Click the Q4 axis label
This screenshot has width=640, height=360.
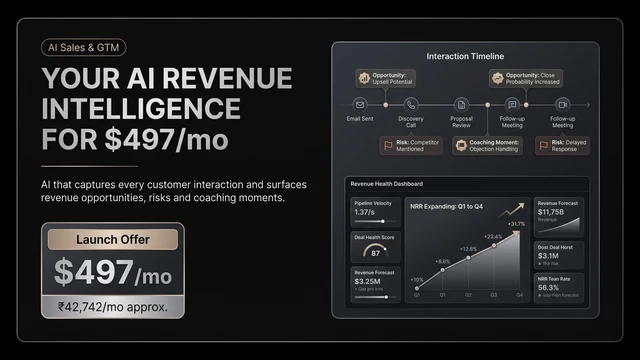click(519, 295)
